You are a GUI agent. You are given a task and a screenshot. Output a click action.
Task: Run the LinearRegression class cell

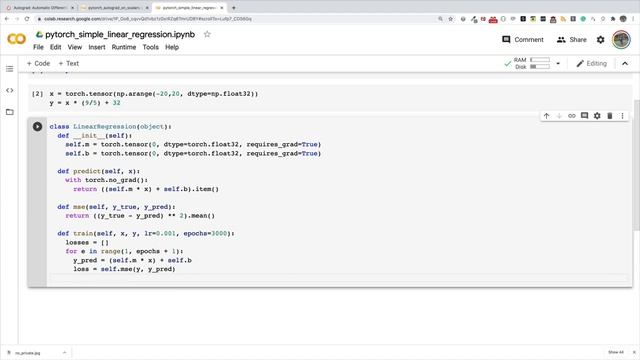(37, 127)
